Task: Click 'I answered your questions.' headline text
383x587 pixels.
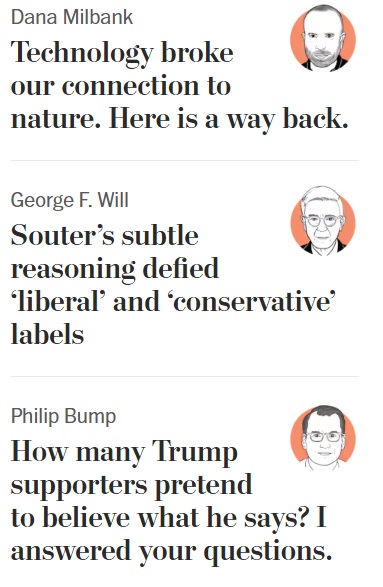Action: tap(171, 535)
